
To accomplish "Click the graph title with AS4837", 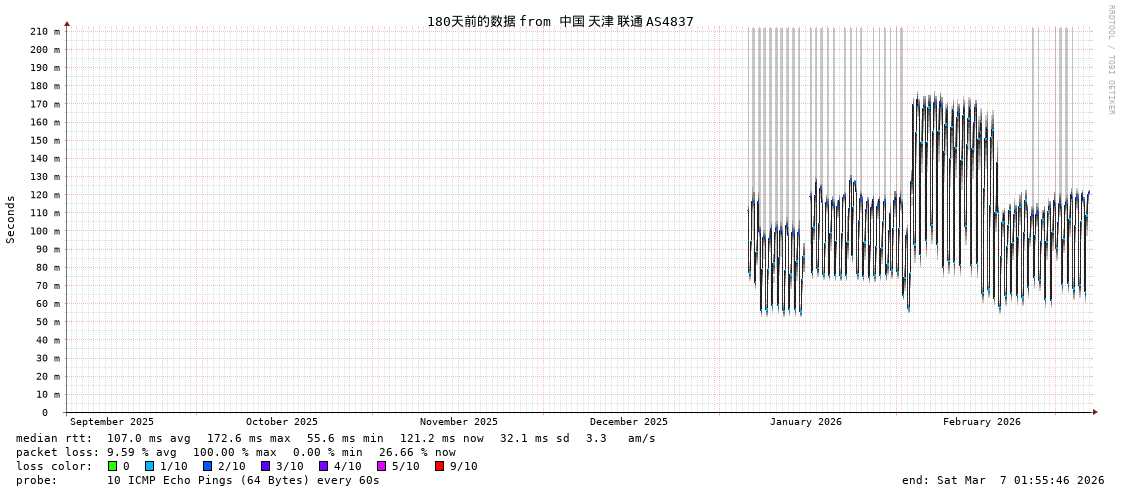I will 560,21.
